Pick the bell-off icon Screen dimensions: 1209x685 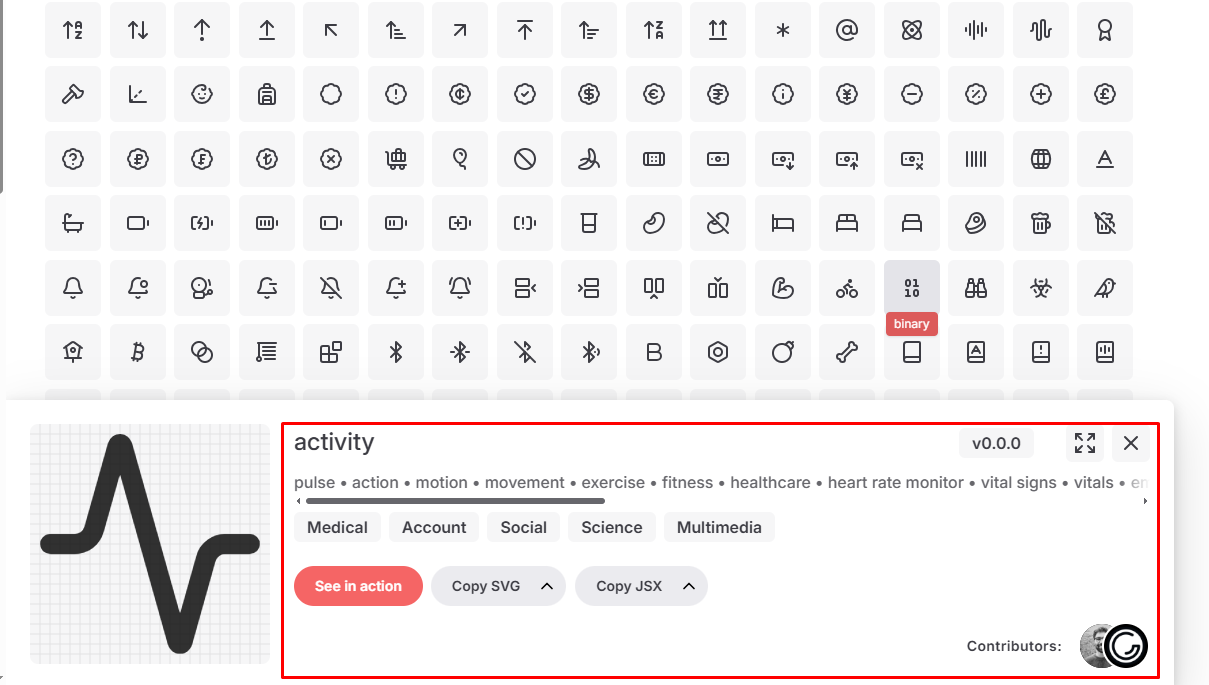[331, 288]
